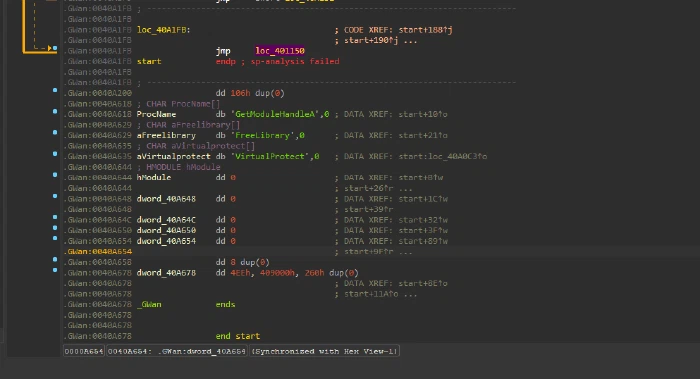Follow data xref start+1C↑w
Image resolution: width=700 pixels, height=379 pixels.
click(x=423, y=199)
